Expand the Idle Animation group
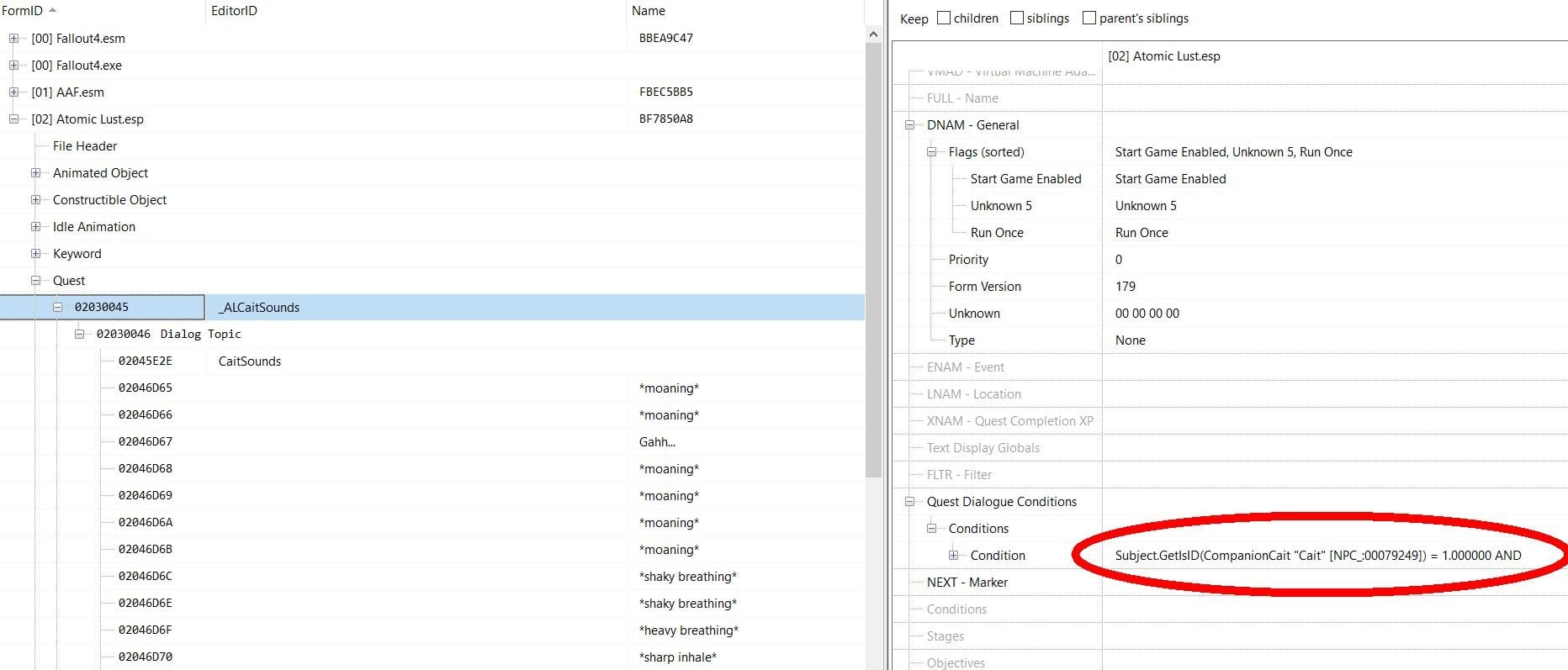Viewport: 1568px width, 670px height. point(35,227)
